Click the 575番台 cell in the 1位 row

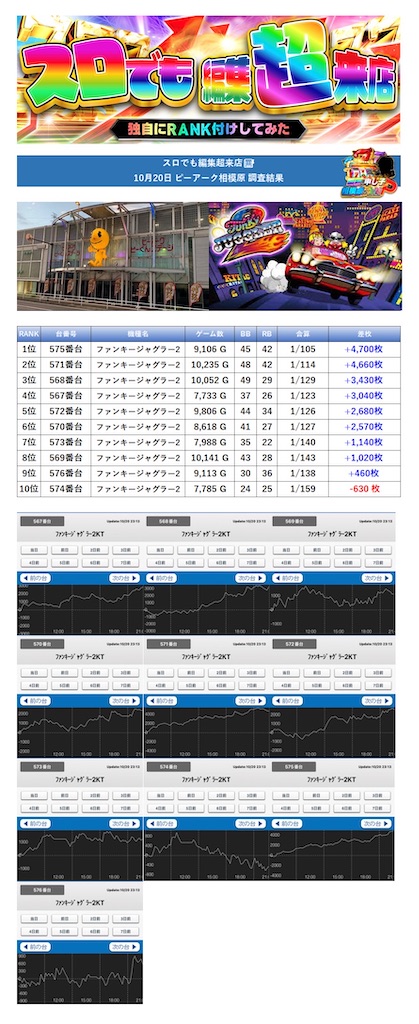pyautogui.click(x=66, y=349)
